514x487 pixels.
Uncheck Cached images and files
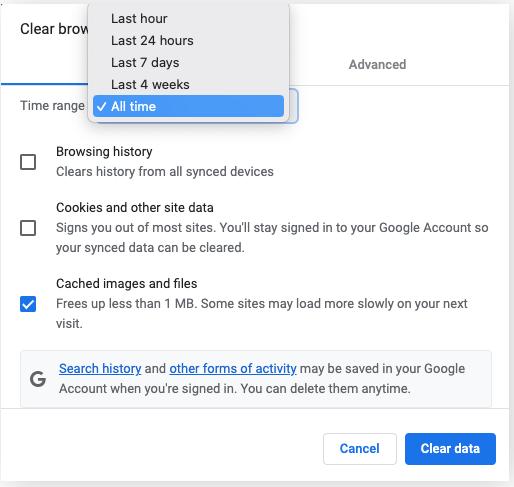pyautogui.click(x=28, y=304)
